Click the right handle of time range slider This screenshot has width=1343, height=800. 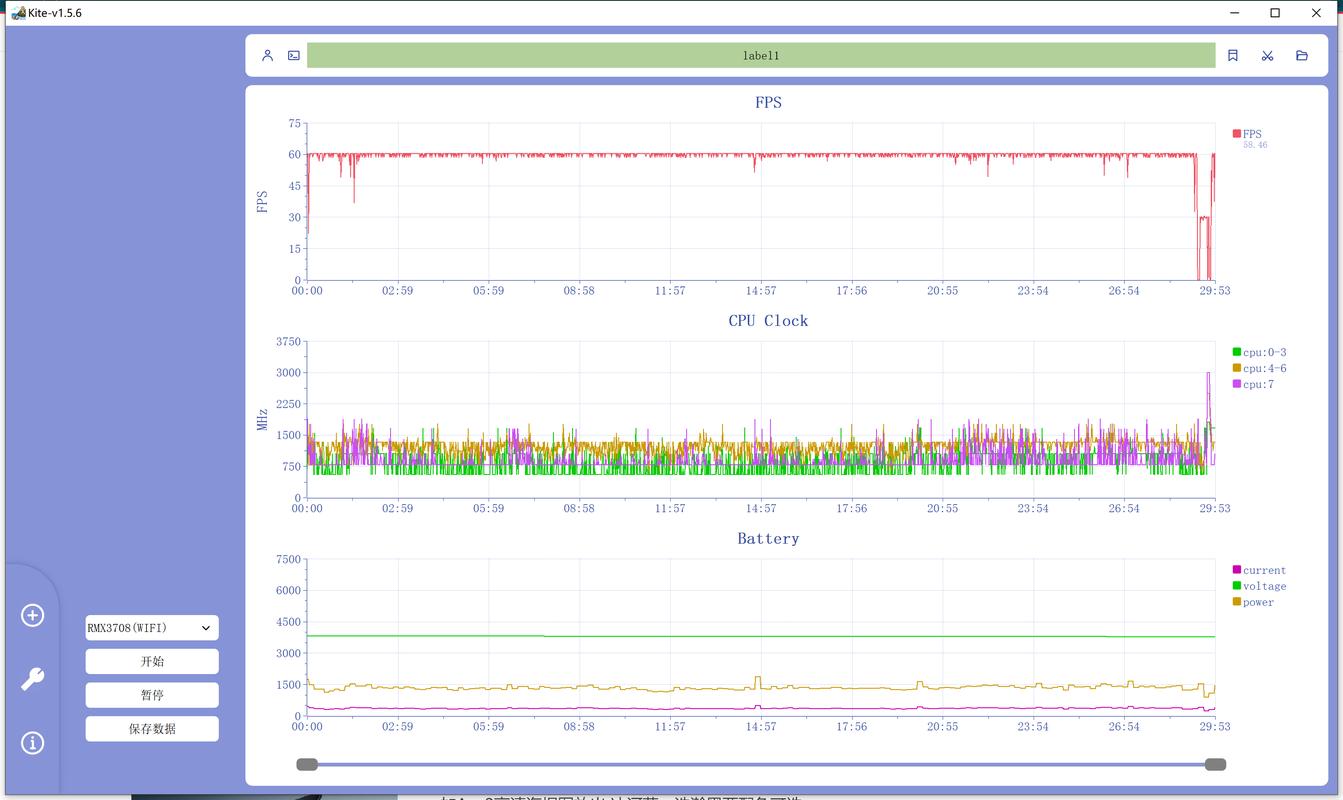[1215, 765]
